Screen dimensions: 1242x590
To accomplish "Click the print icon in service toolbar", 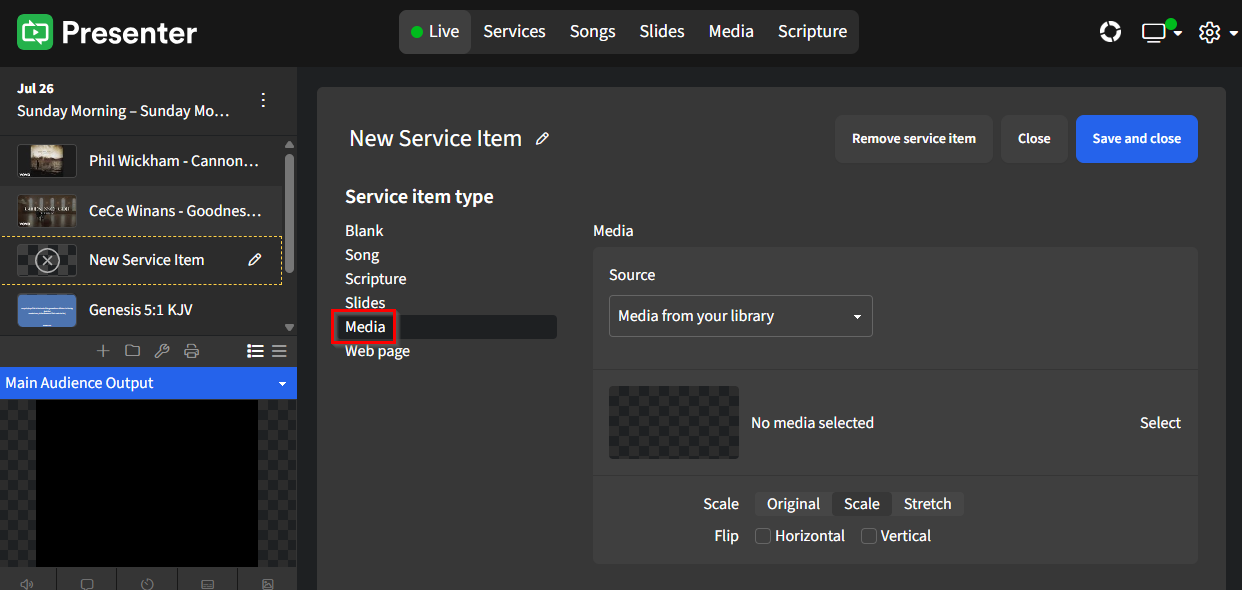I will point(192,351).
